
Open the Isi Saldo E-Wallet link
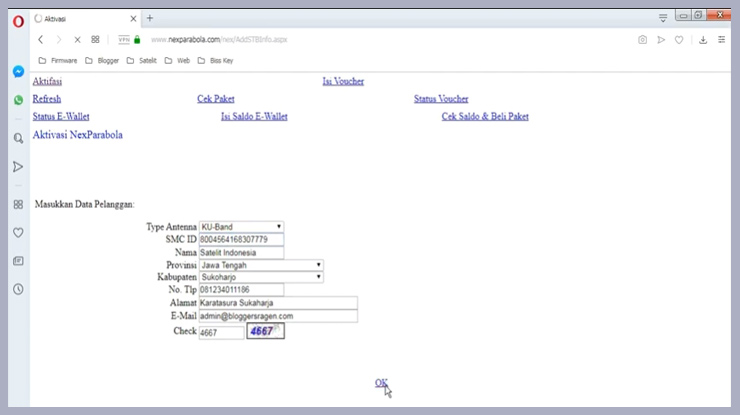pyautogui.click(x=254, y=116)
